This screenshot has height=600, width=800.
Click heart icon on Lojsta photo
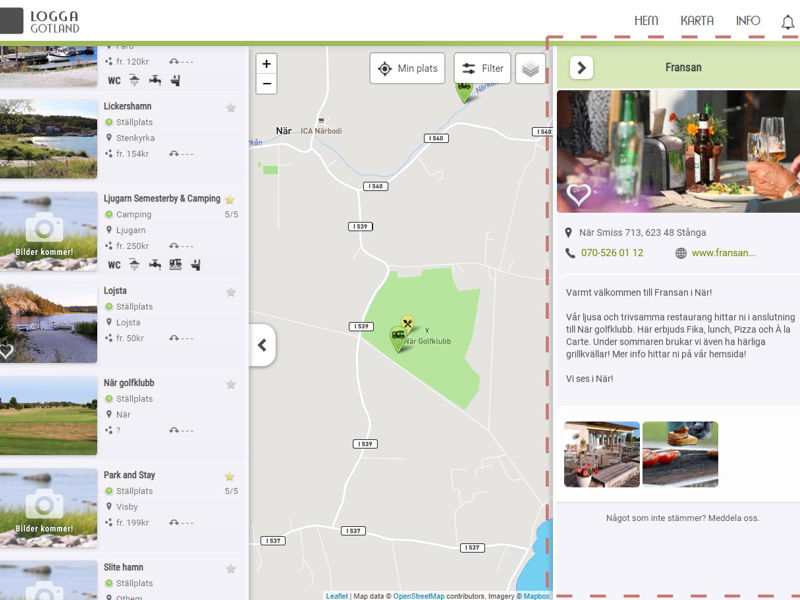6,352
